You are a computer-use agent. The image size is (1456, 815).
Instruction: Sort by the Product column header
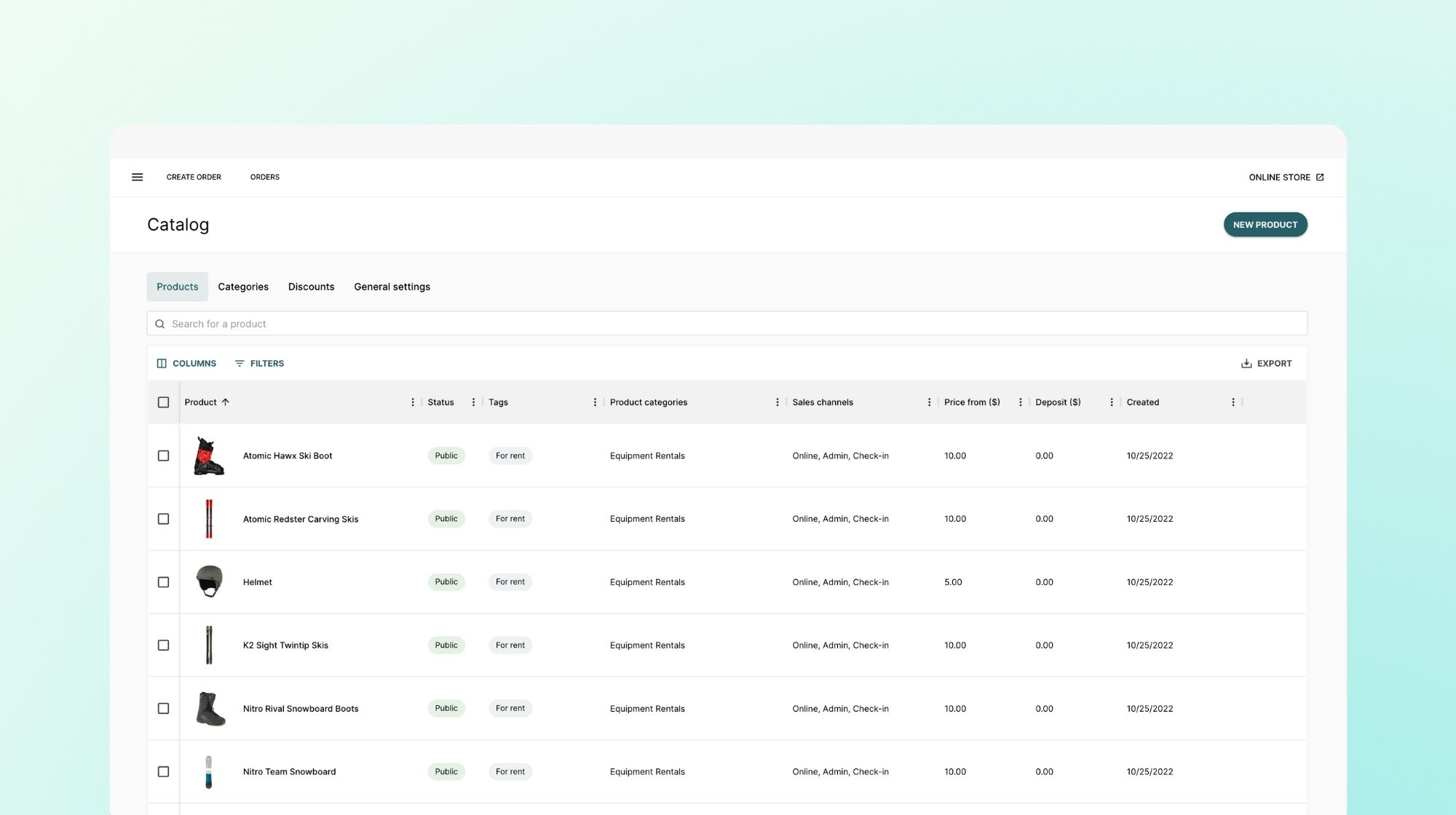pyautogui.click(x=200, y=402)
